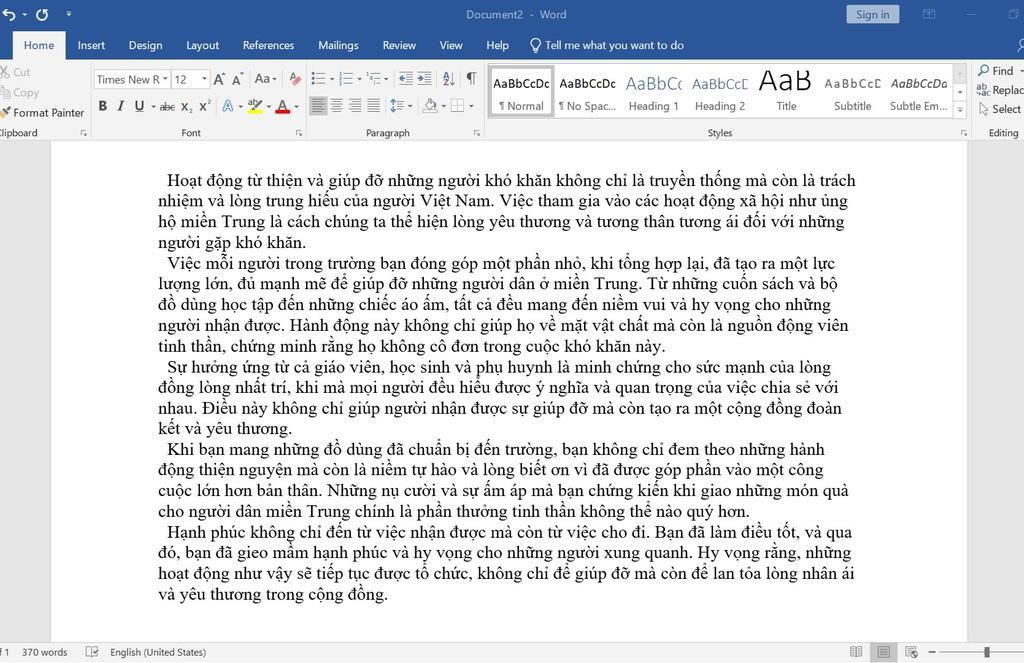Select Justify alignment
1024x663 pixels.
click(374, 105)
